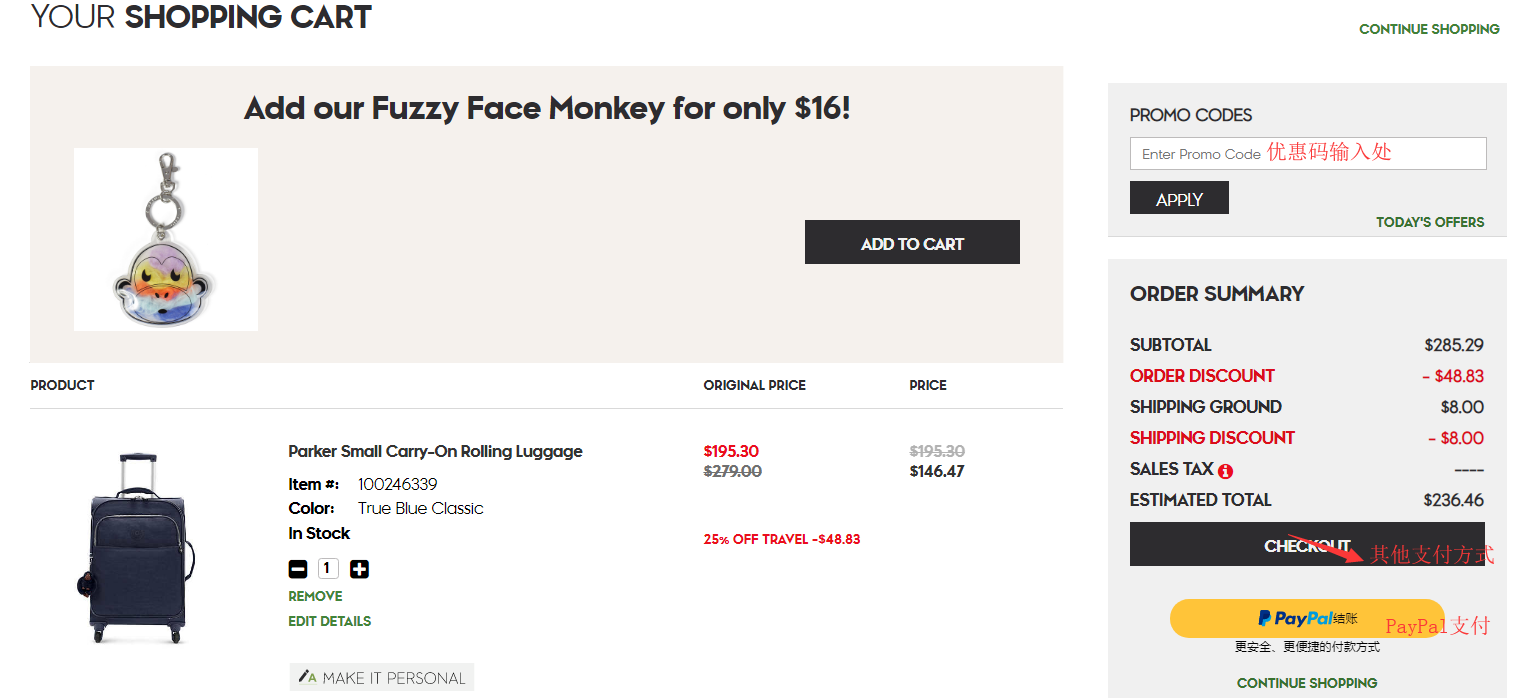Click the Fuzzy Face Monkey keychain image
Viewport: 1519px width, 698px height.
(x=166, y=239)
